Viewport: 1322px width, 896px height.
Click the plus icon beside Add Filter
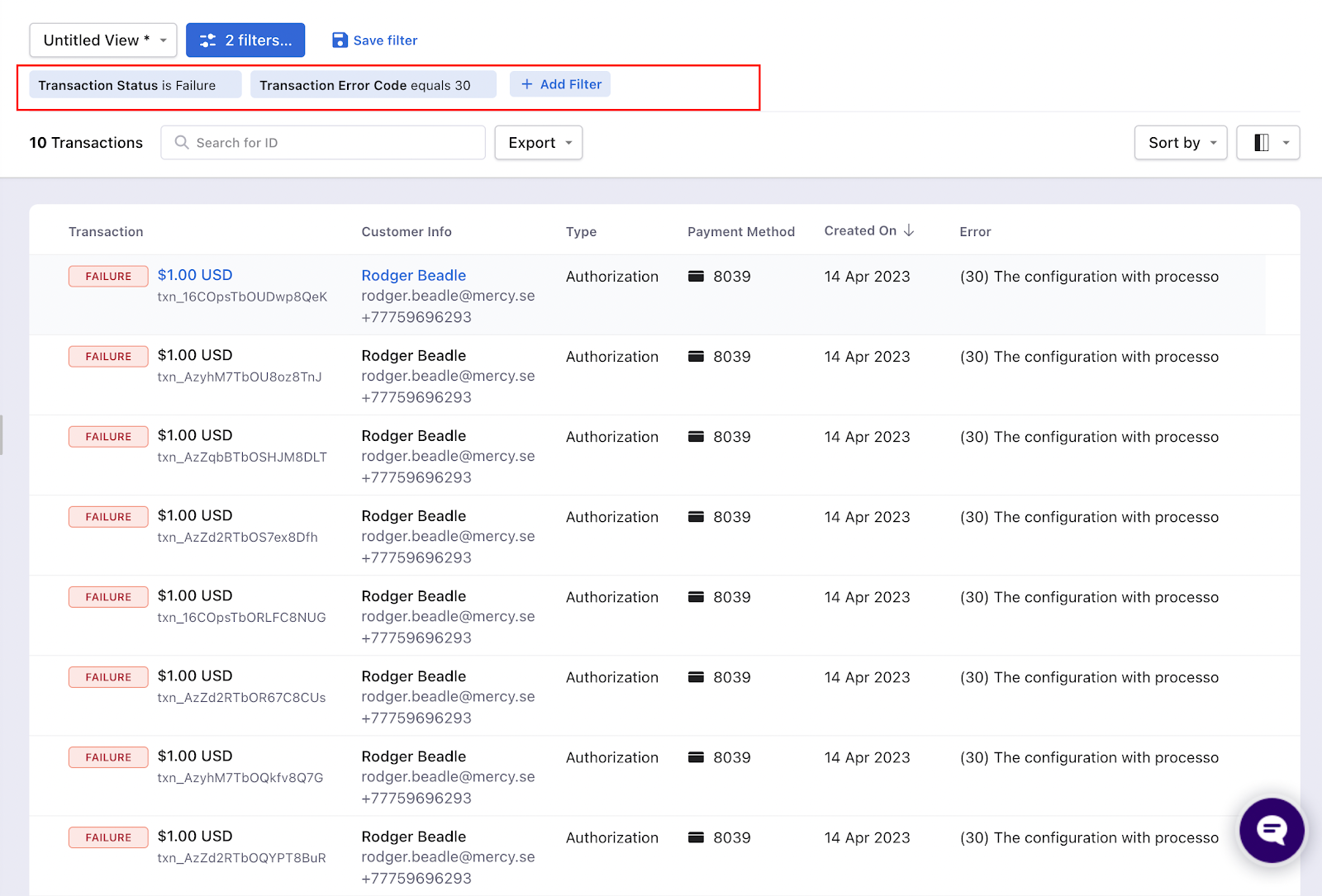[526, 84]
